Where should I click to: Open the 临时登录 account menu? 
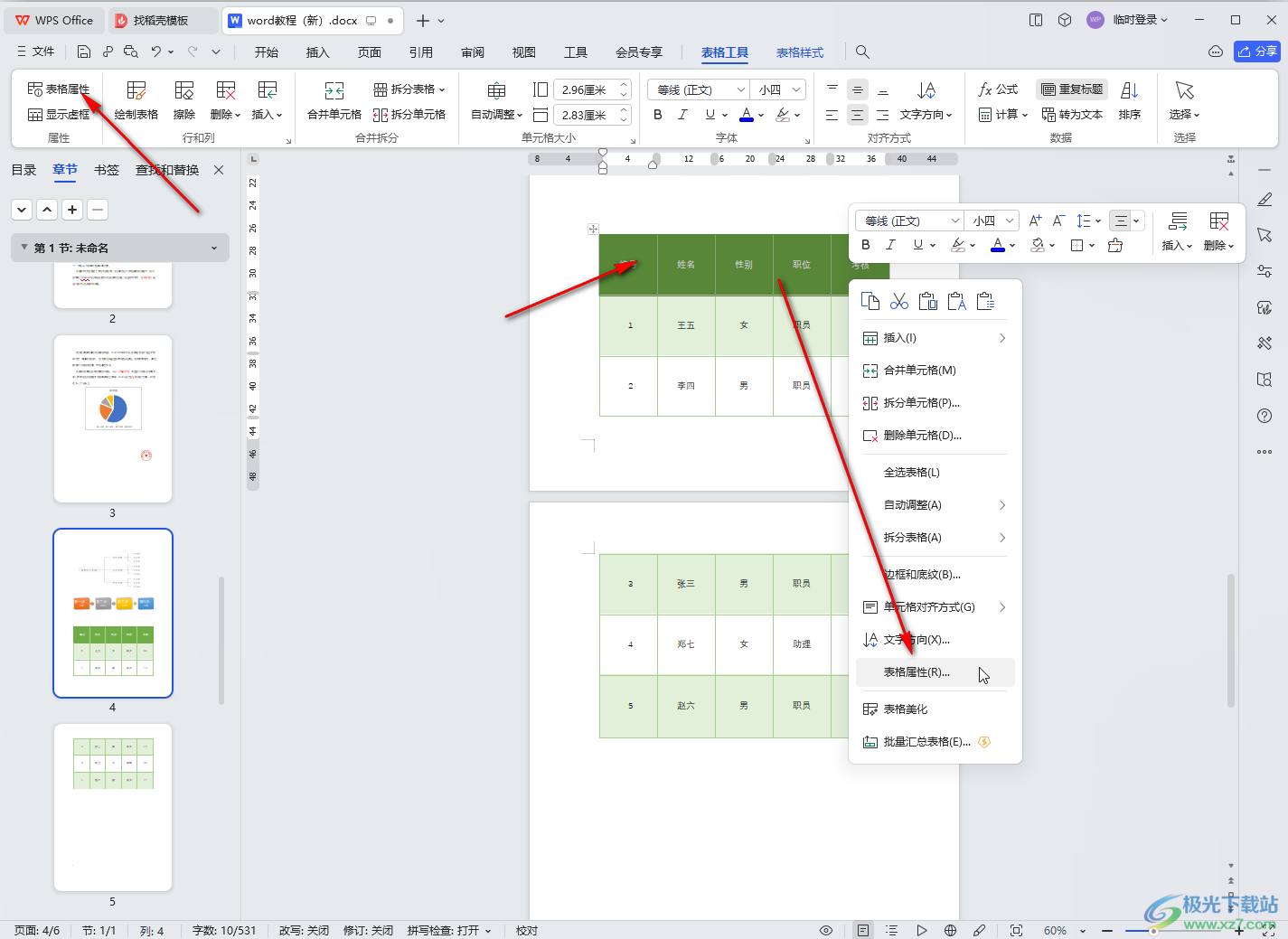point(1127,20)
